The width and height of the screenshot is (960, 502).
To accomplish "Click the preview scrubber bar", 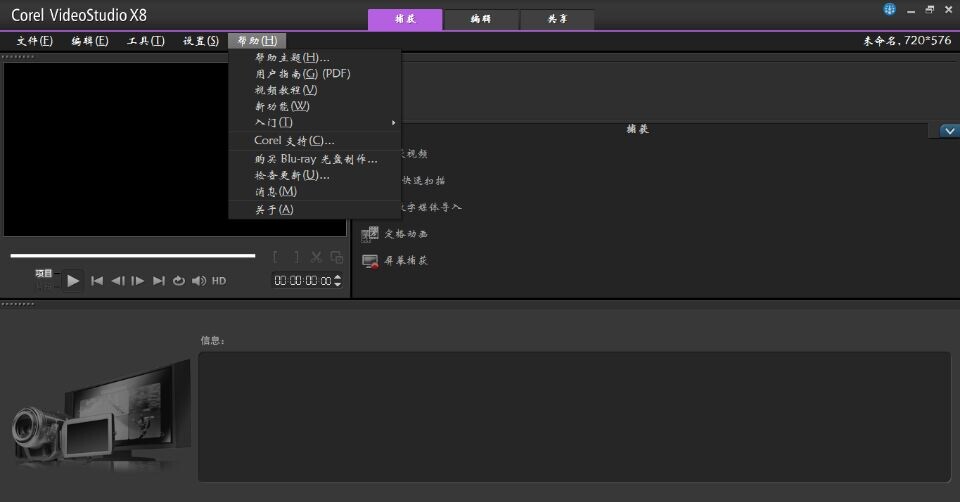I will [x=132, y=256].
